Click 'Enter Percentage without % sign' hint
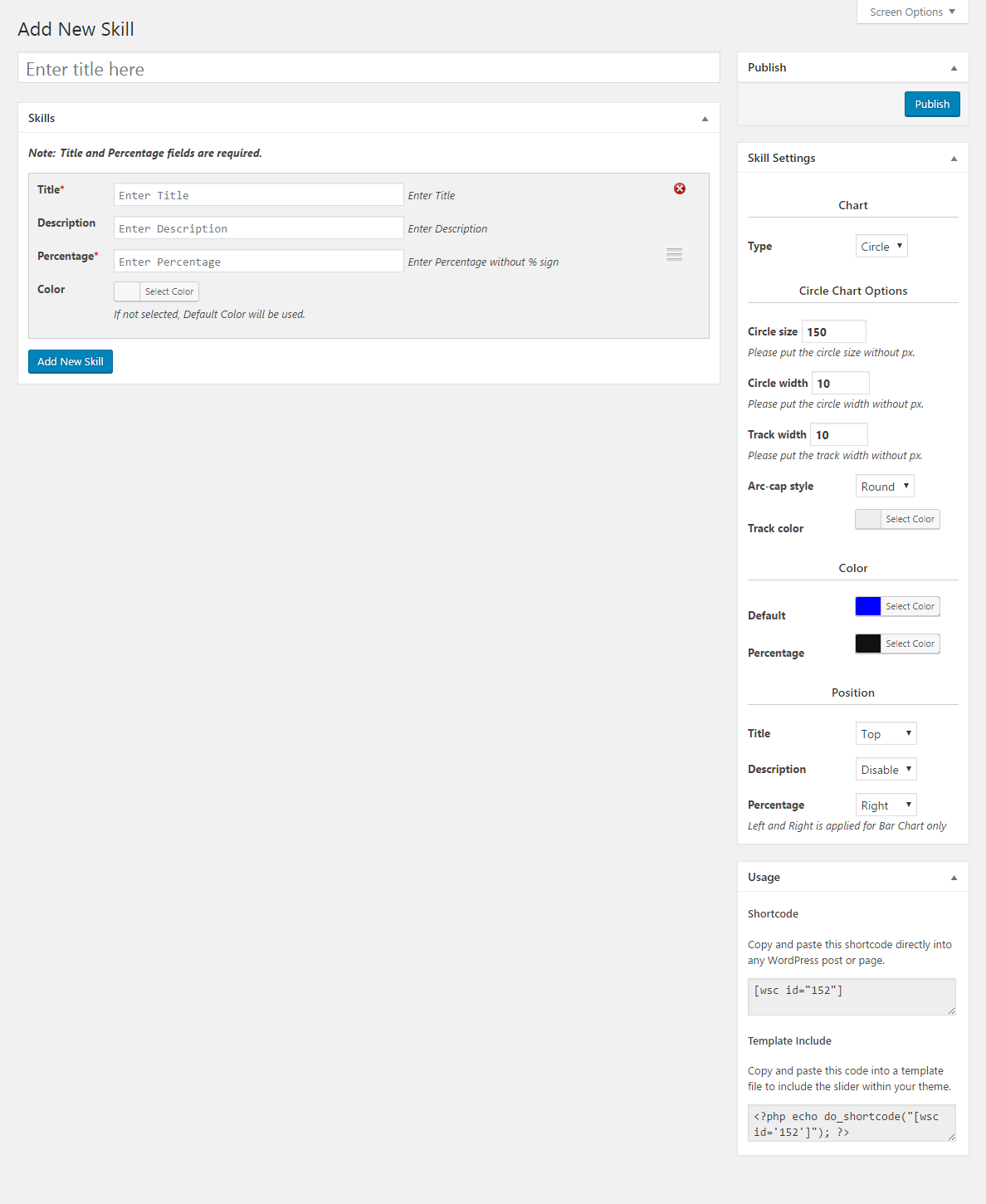The width and height of the screenshot is (986, 1204). [x=483, y=262]
